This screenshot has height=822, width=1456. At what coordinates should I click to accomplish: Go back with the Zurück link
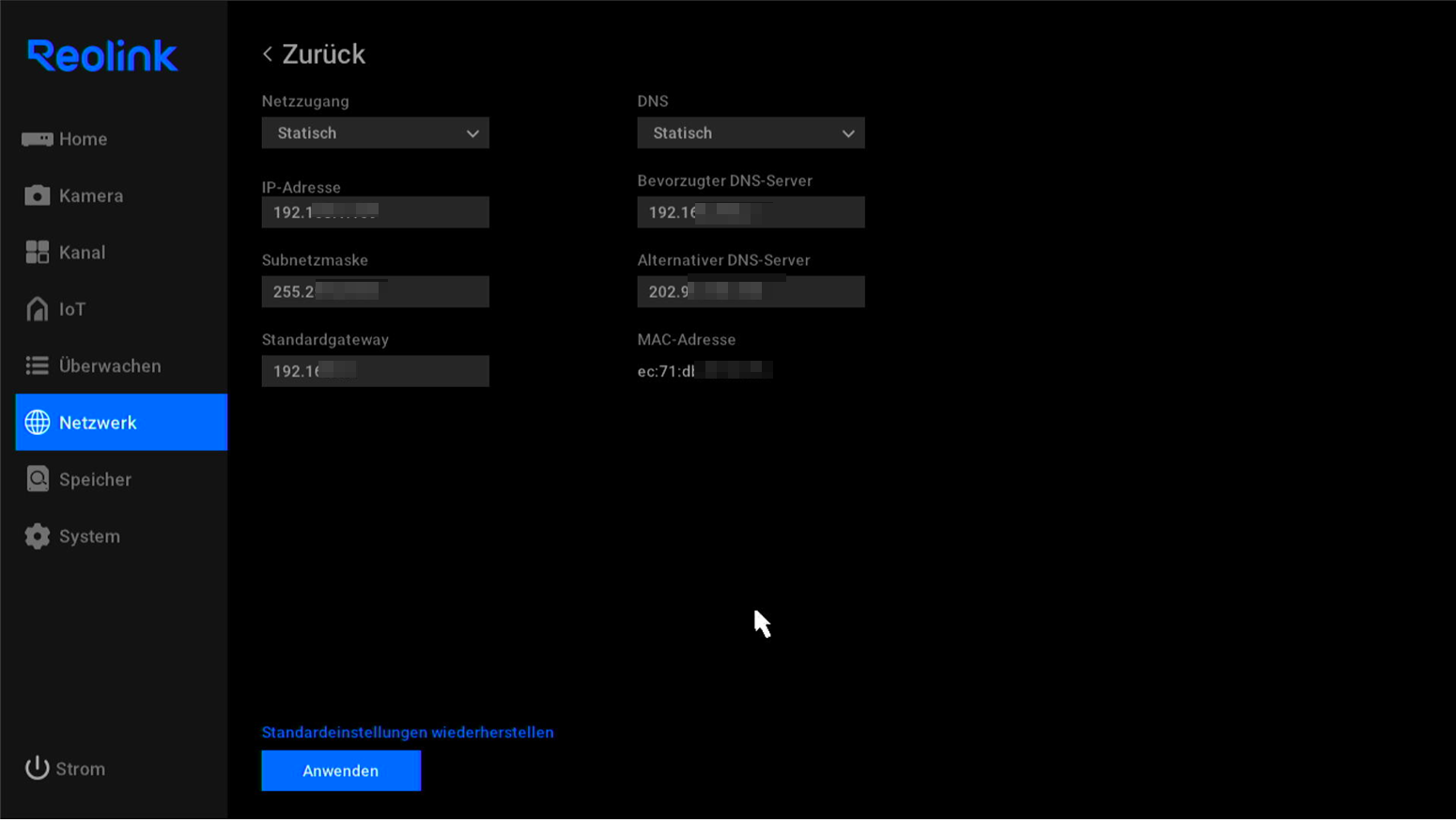click(314, 54)
